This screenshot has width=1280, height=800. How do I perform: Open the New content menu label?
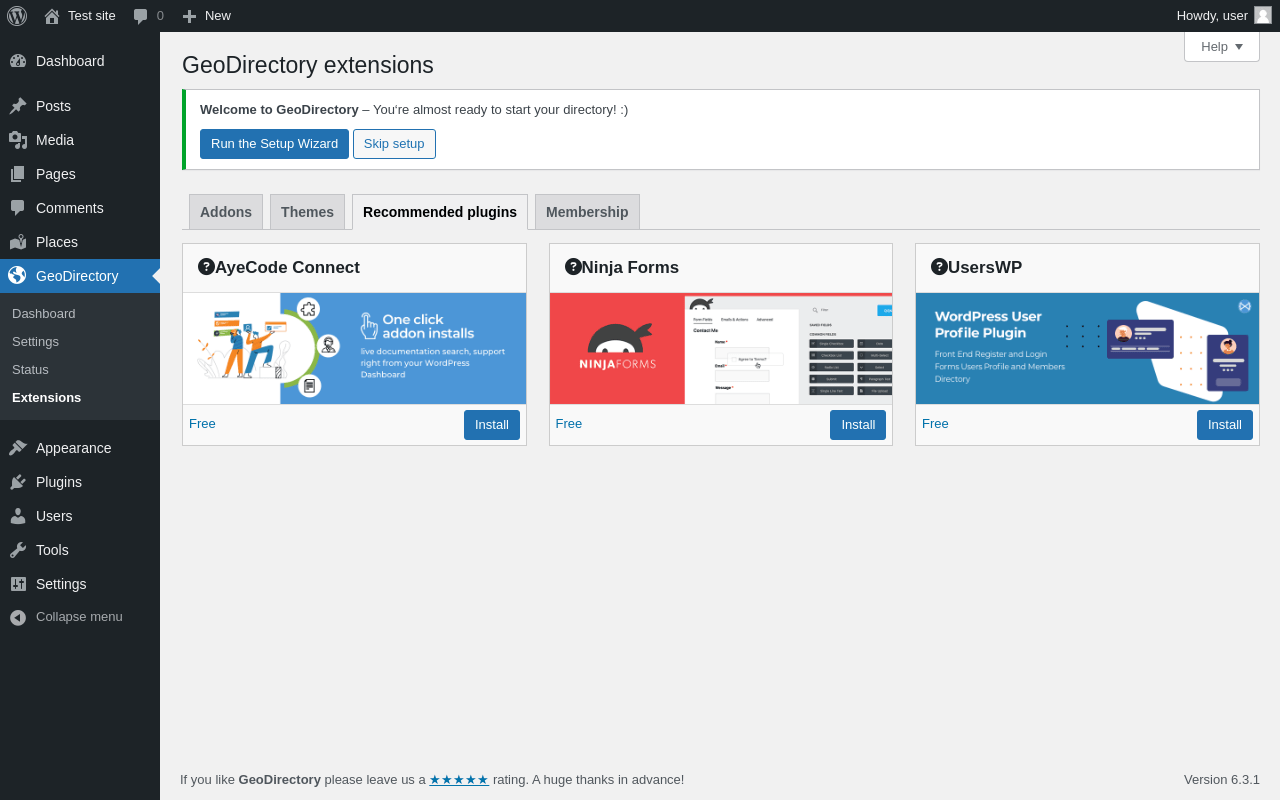pyautogui.click(x=218, y=16)
